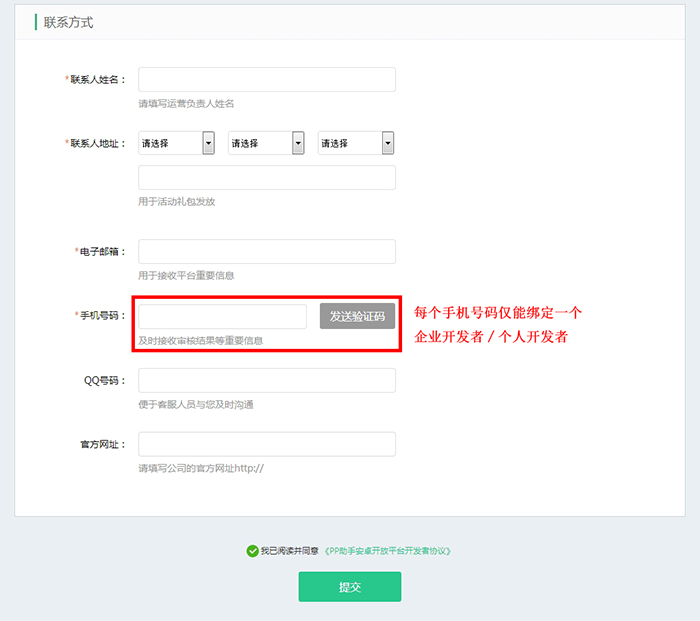Click the 官方网址 field label
Viewport: 700px width, 621px height.
[x=104, y=444]
